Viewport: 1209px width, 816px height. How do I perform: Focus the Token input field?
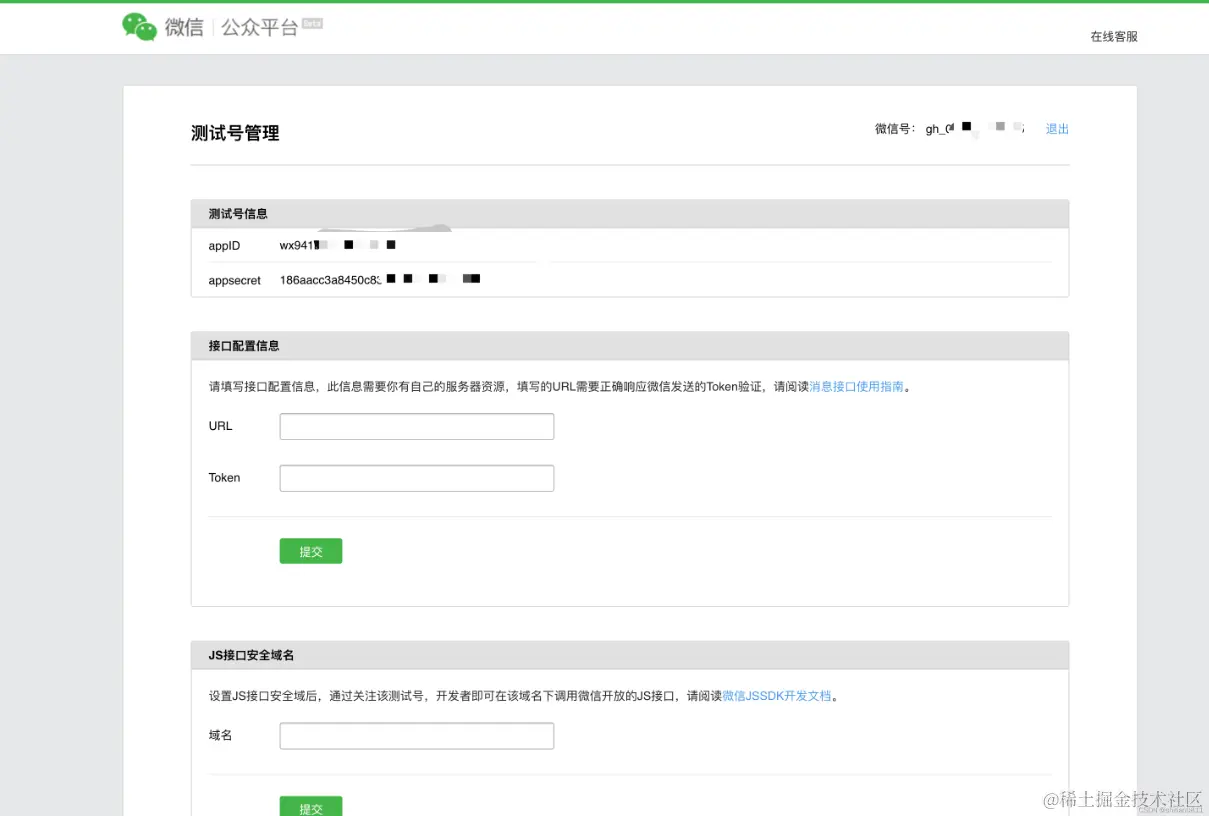417,478
